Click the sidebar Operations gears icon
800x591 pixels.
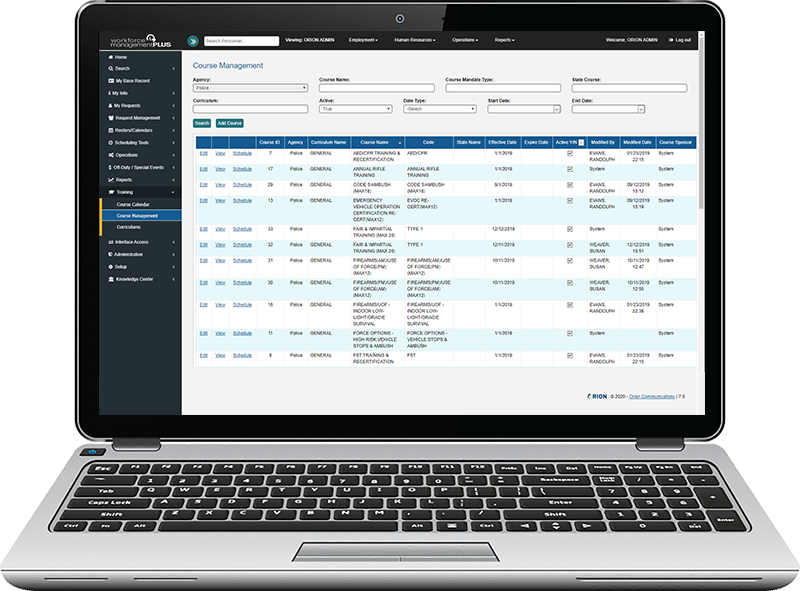pyautogui.click(x=111, y=155)
